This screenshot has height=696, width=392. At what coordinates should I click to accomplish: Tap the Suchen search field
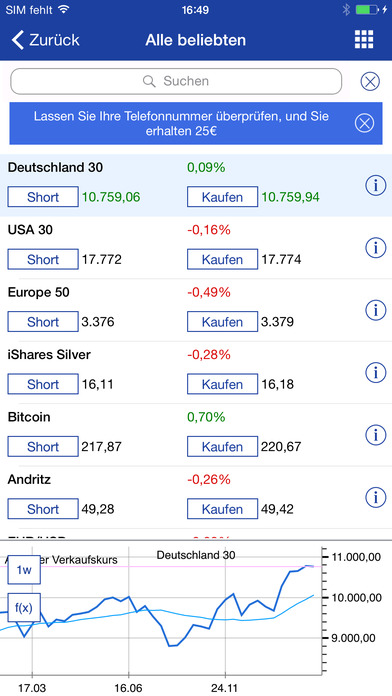pyautogui.click(x=176, y=81)
